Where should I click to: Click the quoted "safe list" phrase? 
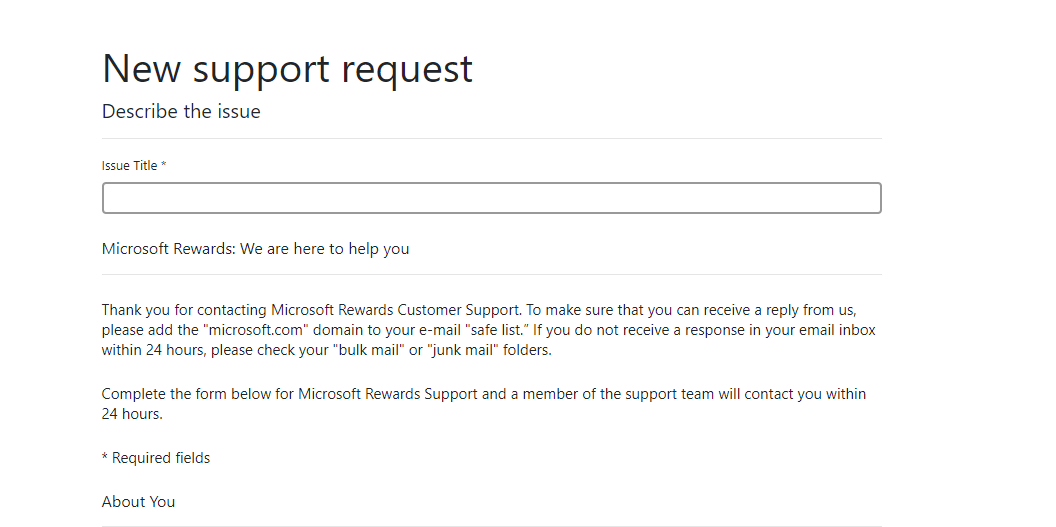pyautogui.click(x=498, y=329)
